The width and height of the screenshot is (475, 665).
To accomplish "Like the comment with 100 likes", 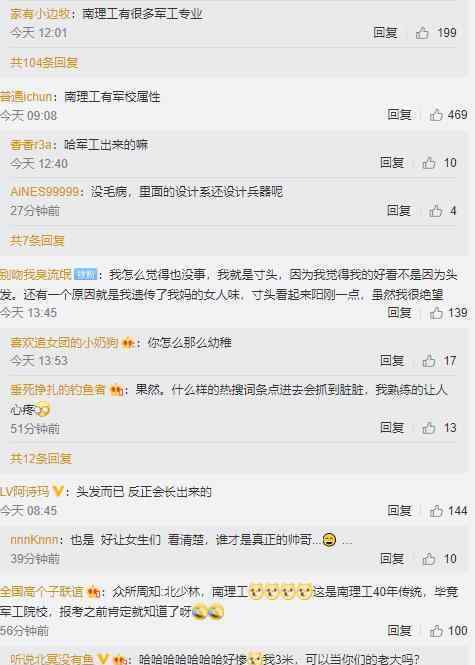I will [436, 631].
